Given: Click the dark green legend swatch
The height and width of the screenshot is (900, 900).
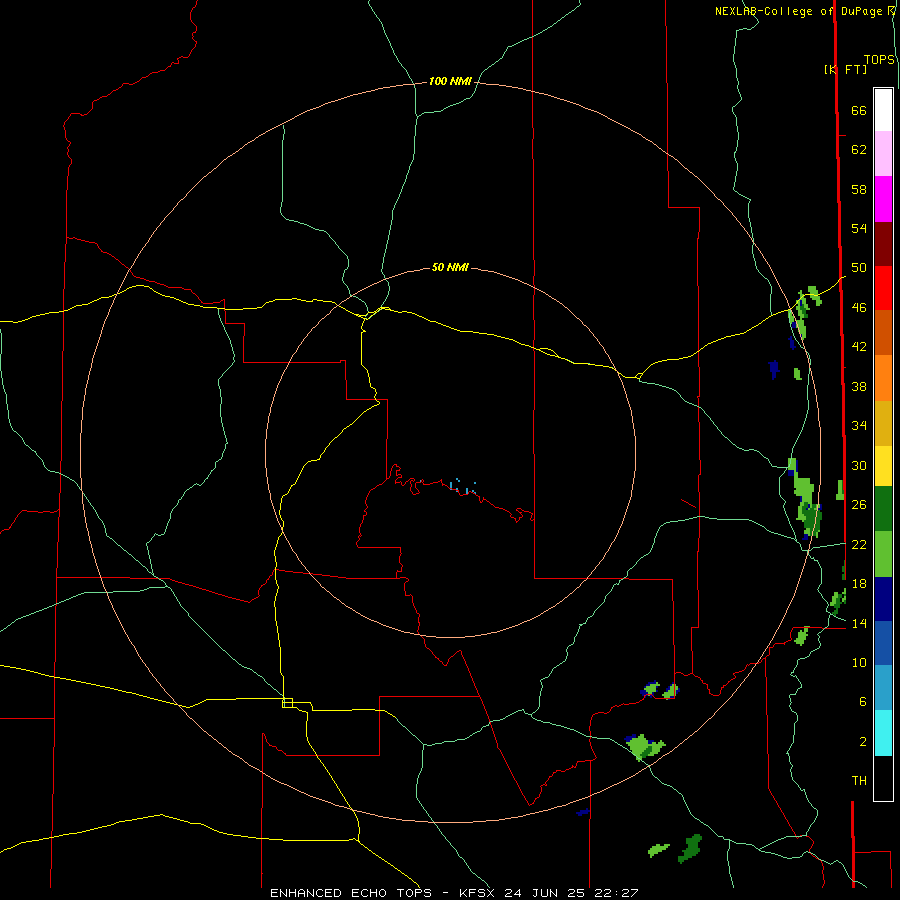Looking at the screenshot, I should (x=883, y=509).
